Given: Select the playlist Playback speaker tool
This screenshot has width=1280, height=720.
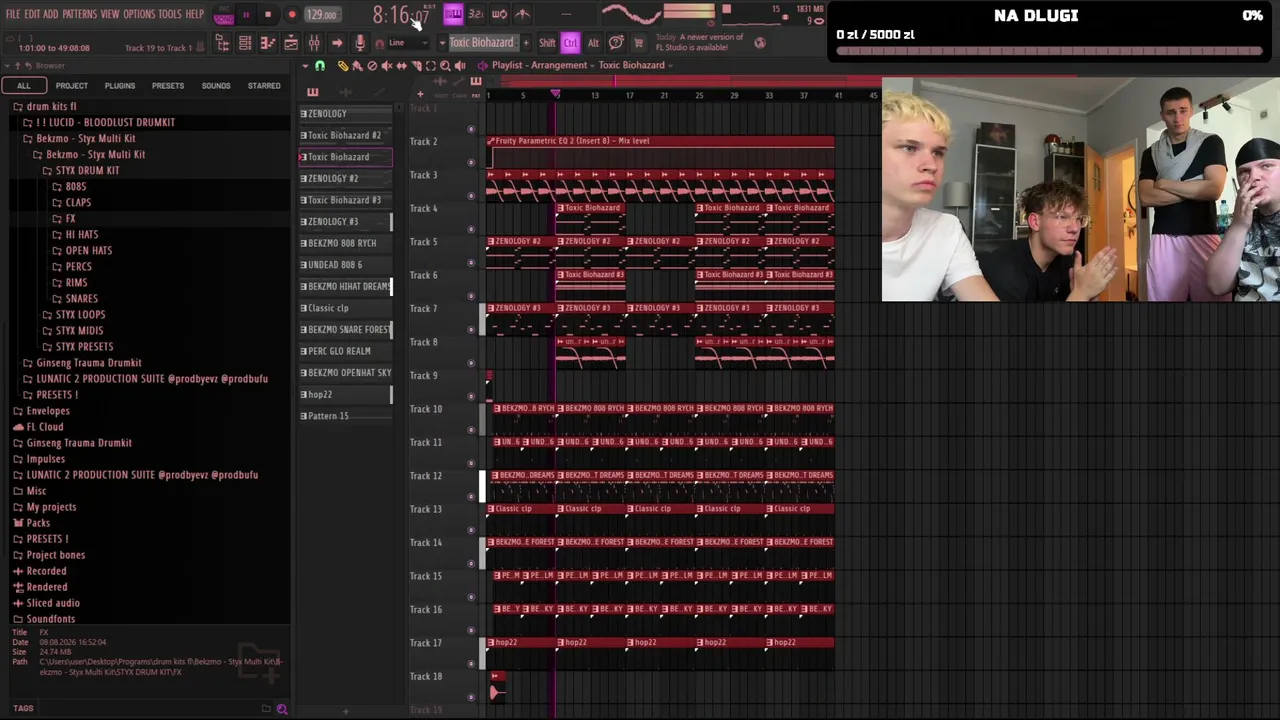Looking at the screenshot, I should [460, 66].
